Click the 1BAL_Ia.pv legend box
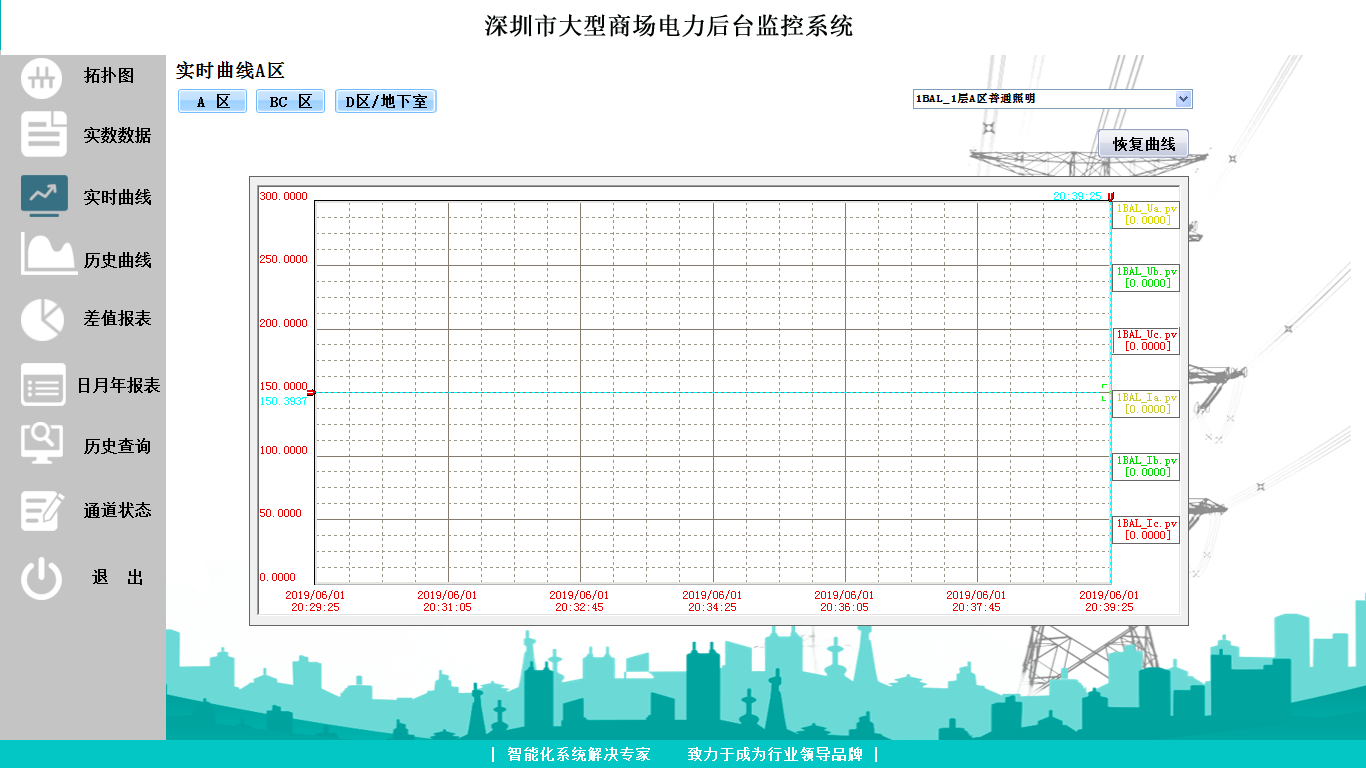1366x768 pixels. click(x=1146, y=403)
